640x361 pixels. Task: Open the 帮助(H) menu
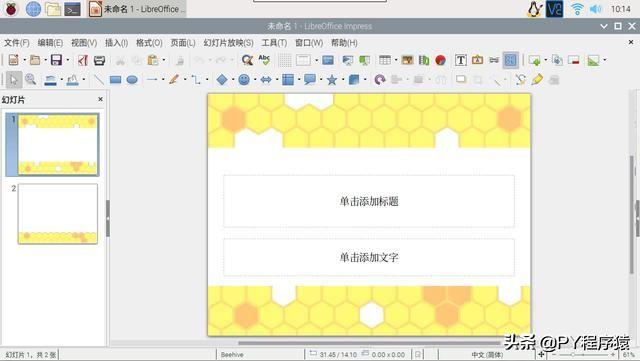coord(344,43)
